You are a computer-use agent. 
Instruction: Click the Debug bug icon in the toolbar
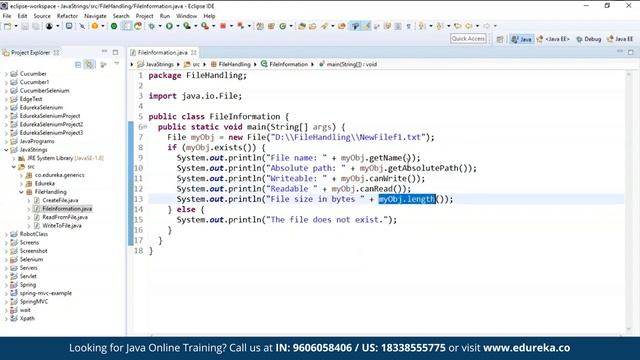(x=151, y=26)
